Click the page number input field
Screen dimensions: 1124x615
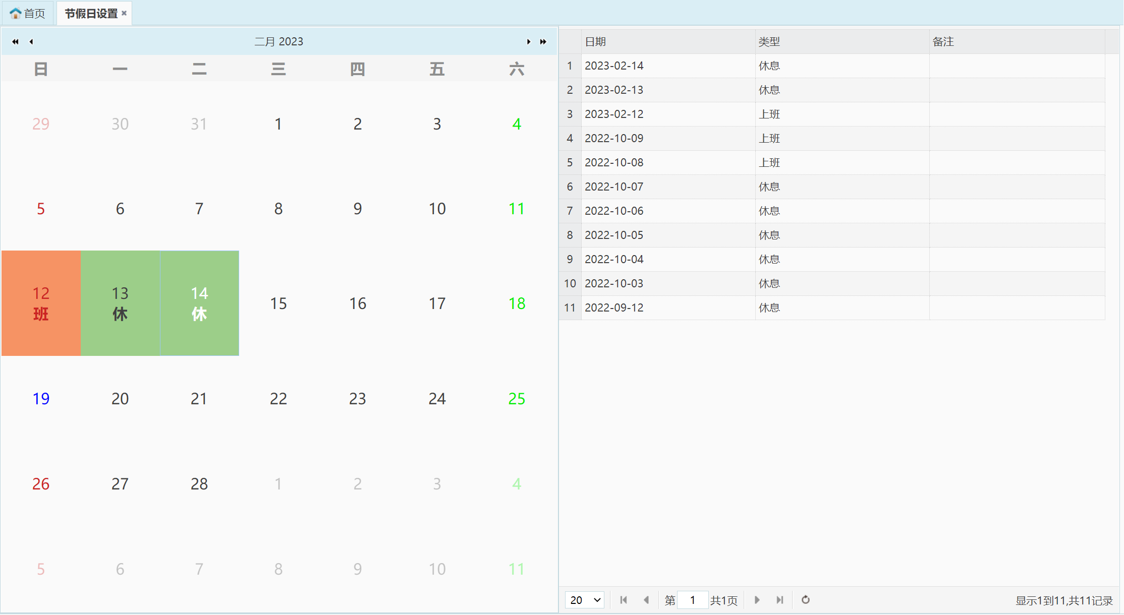[x=692, y=600]
